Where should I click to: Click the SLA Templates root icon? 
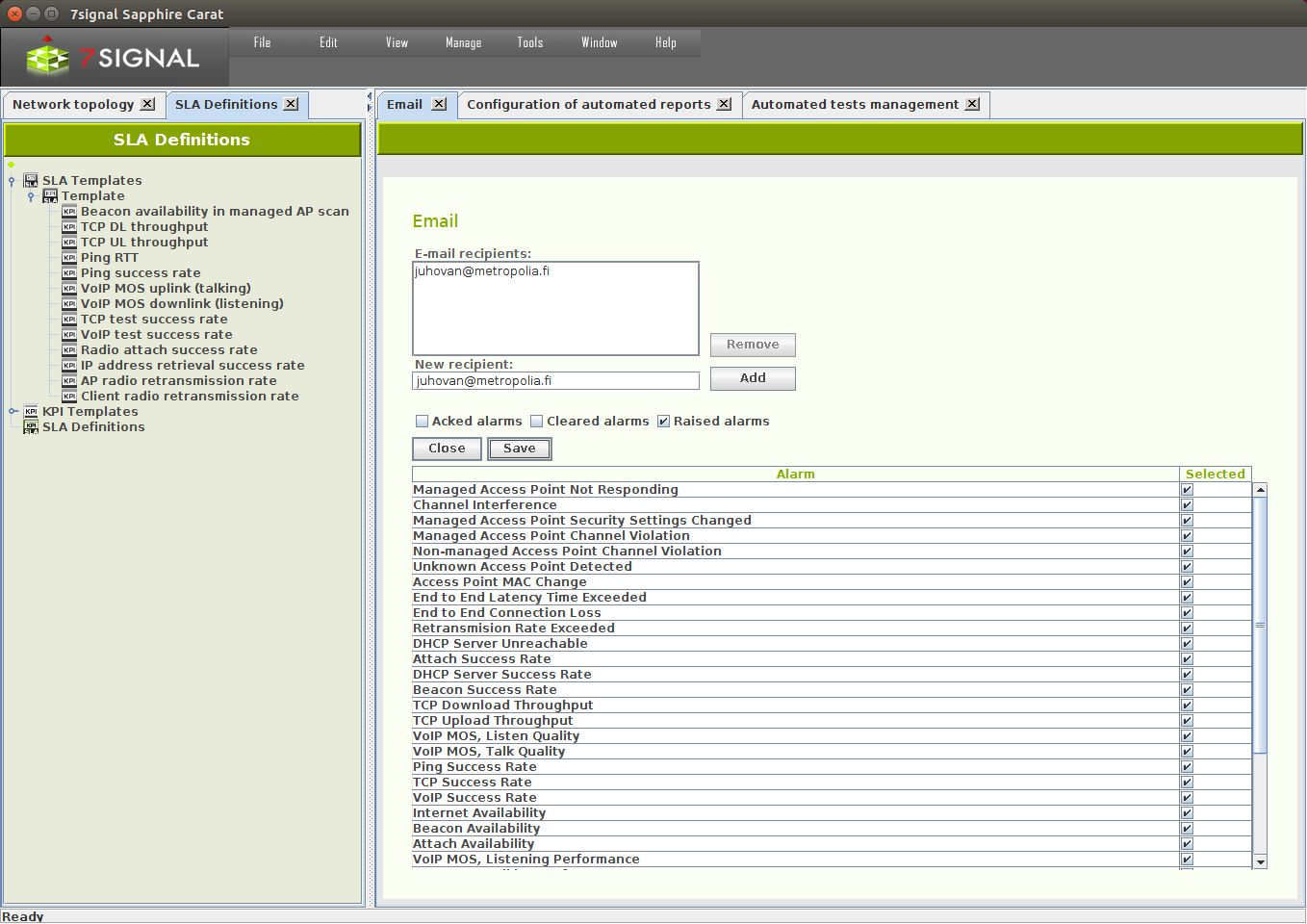click(x=31, y=180)
